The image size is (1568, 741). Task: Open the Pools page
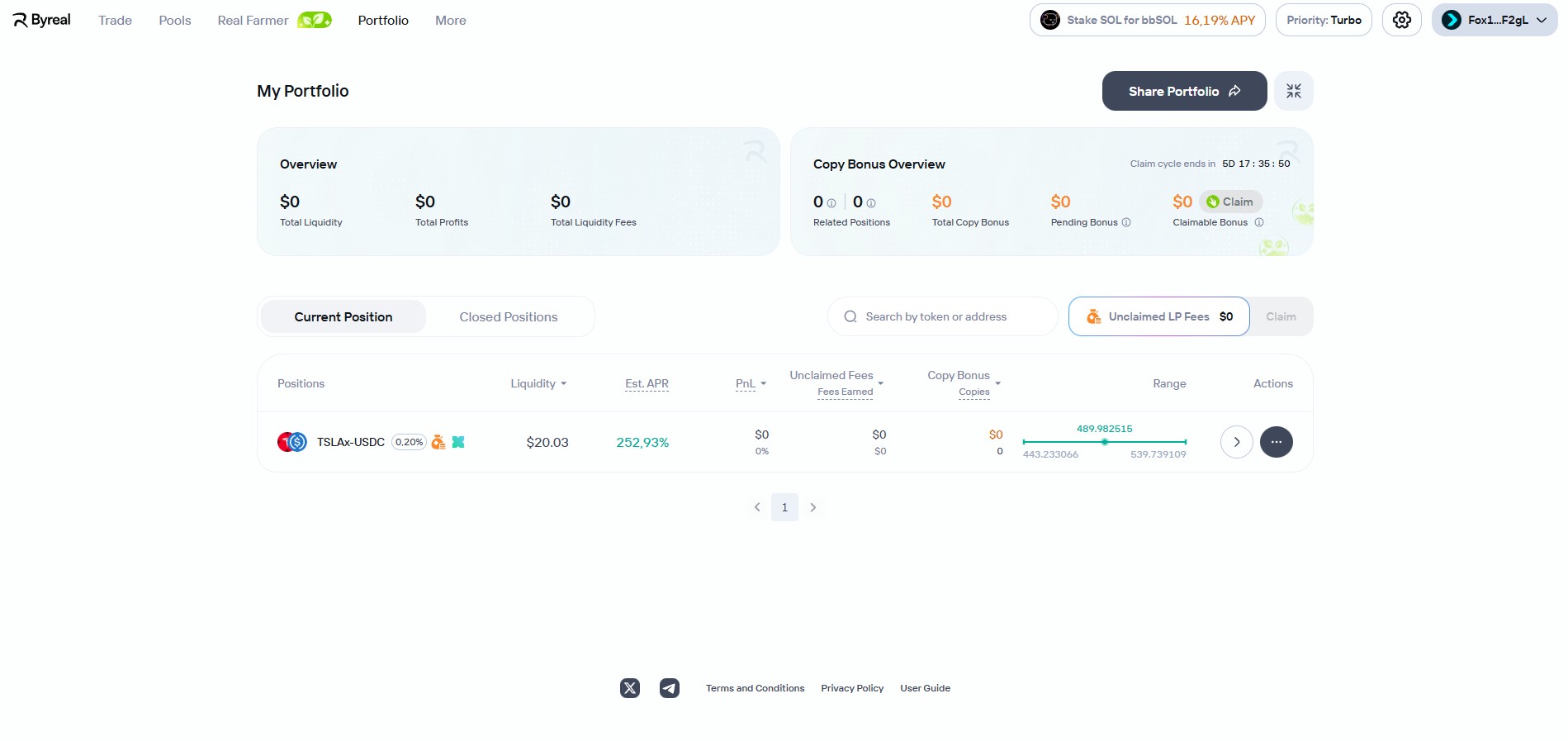coord(175,21)
